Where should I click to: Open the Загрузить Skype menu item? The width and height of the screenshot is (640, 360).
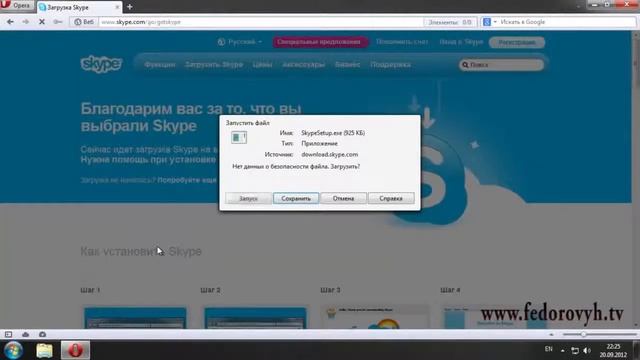(x=214, y=64)
